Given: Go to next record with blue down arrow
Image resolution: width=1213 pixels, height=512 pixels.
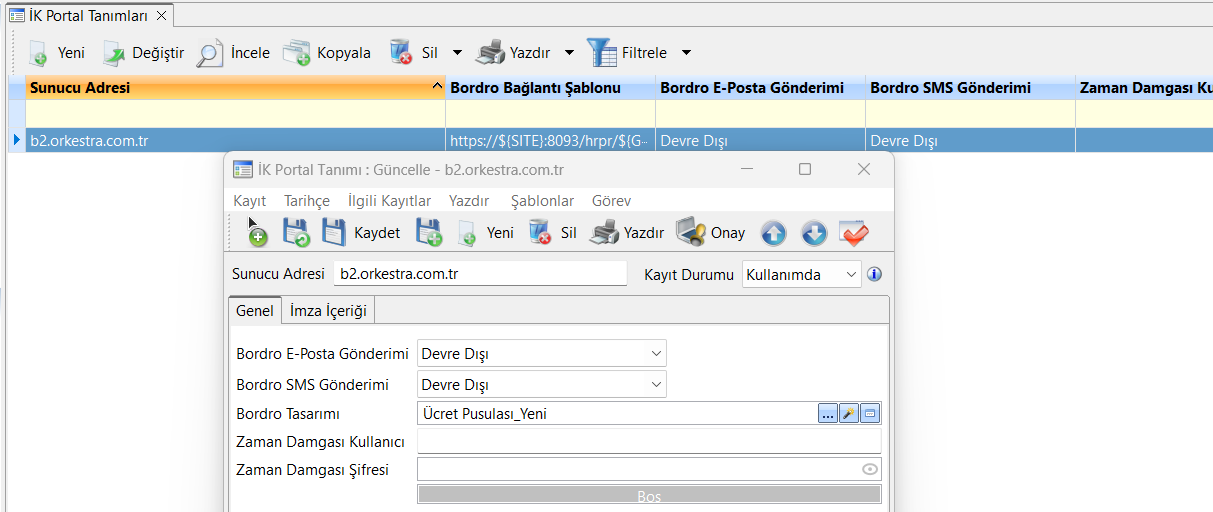Looking at the screenshot, I should [814, 233].
